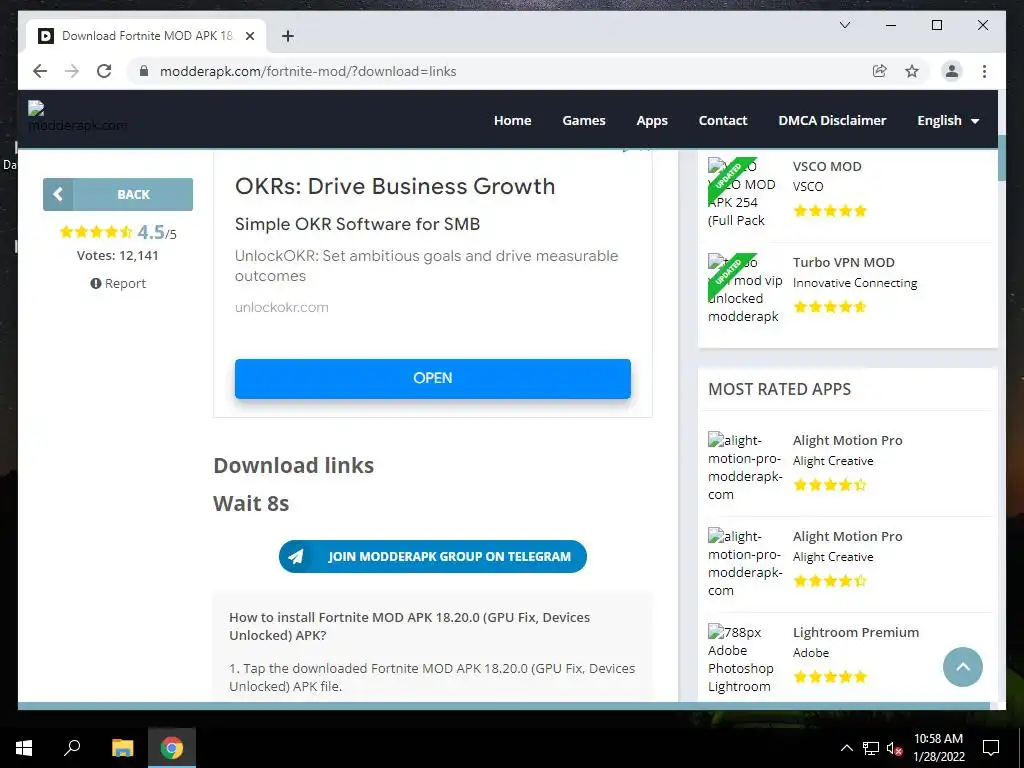Open the VSCO MOD app link
The height and width of the screenshot is (768, 1024).
click(827, 167)
